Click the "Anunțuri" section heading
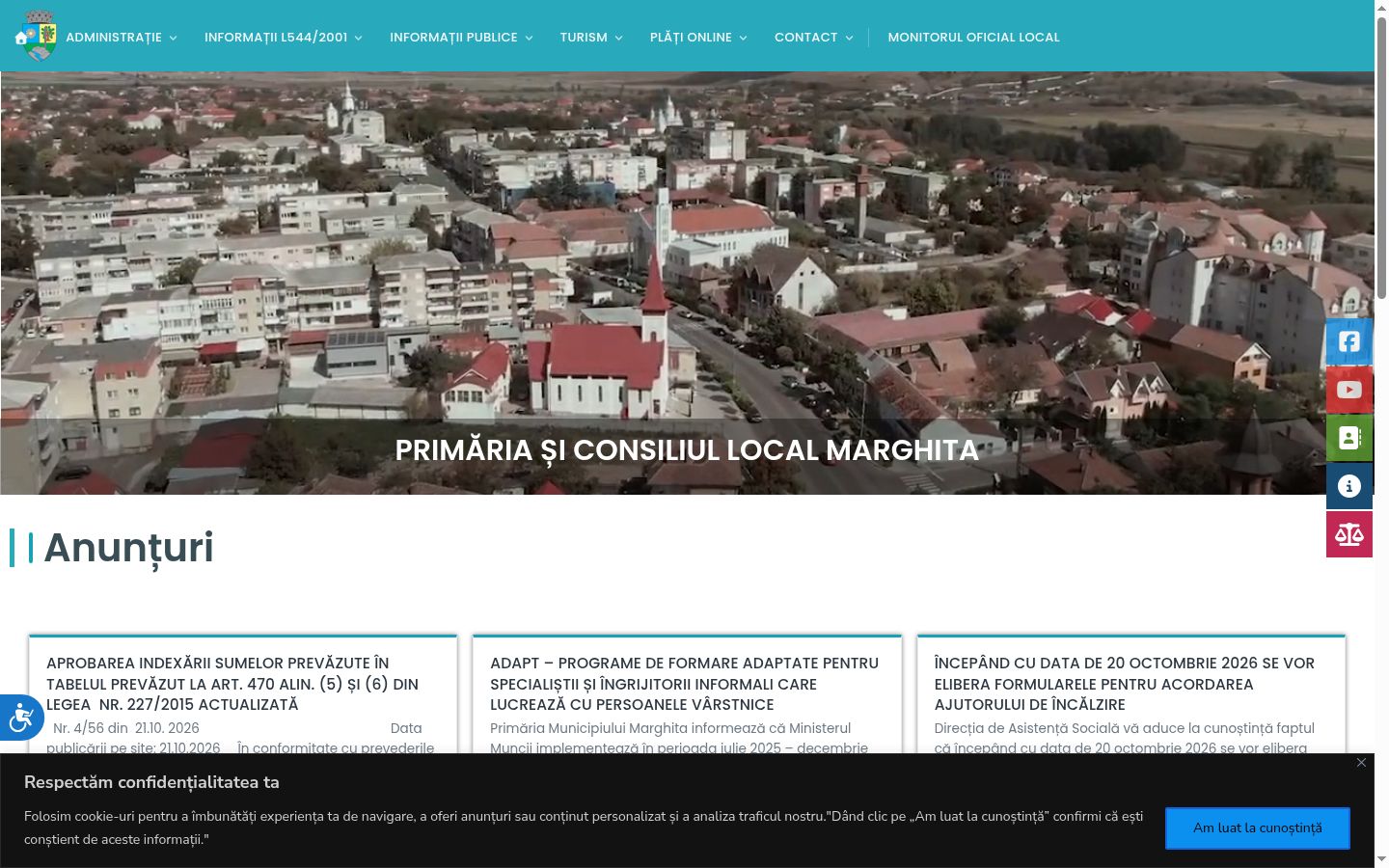 pos(128,548)
